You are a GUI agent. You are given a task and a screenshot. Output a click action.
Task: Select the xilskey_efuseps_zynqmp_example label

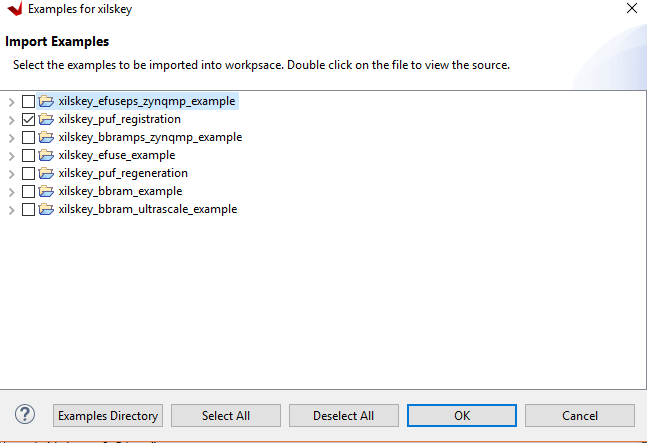(x=147, y=101)
